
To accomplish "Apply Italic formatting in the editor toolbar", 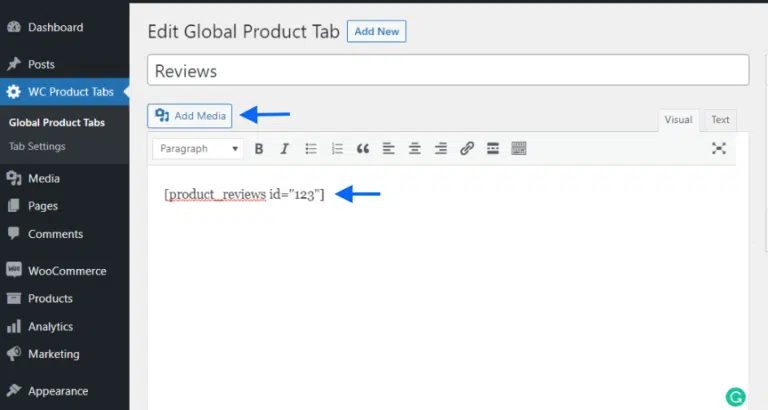I will [284, 149].
